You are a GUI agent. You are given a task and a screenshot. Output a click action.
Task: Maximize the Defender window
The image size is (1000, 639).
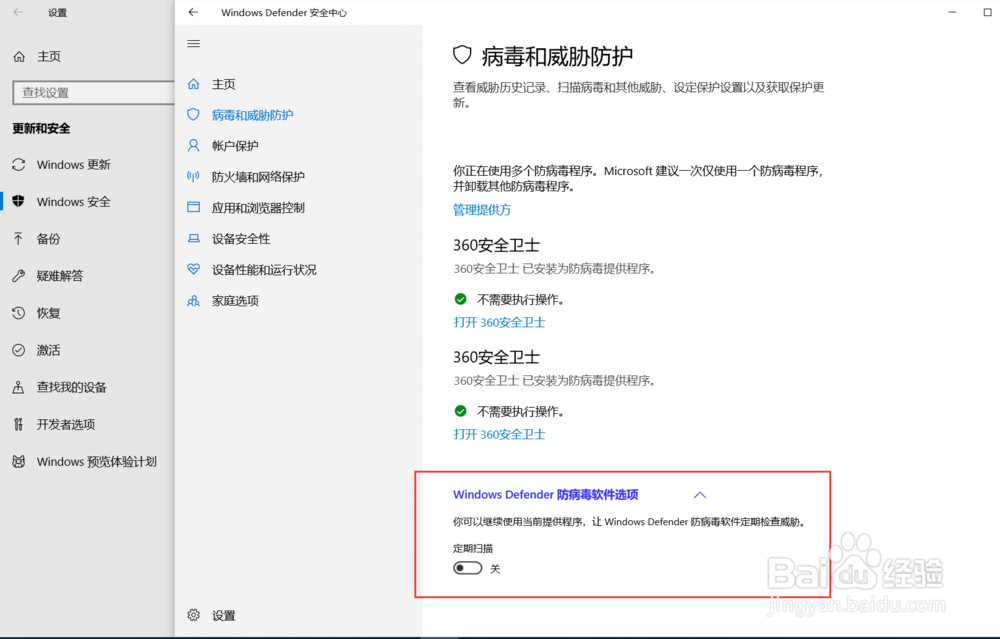point(987,12)
